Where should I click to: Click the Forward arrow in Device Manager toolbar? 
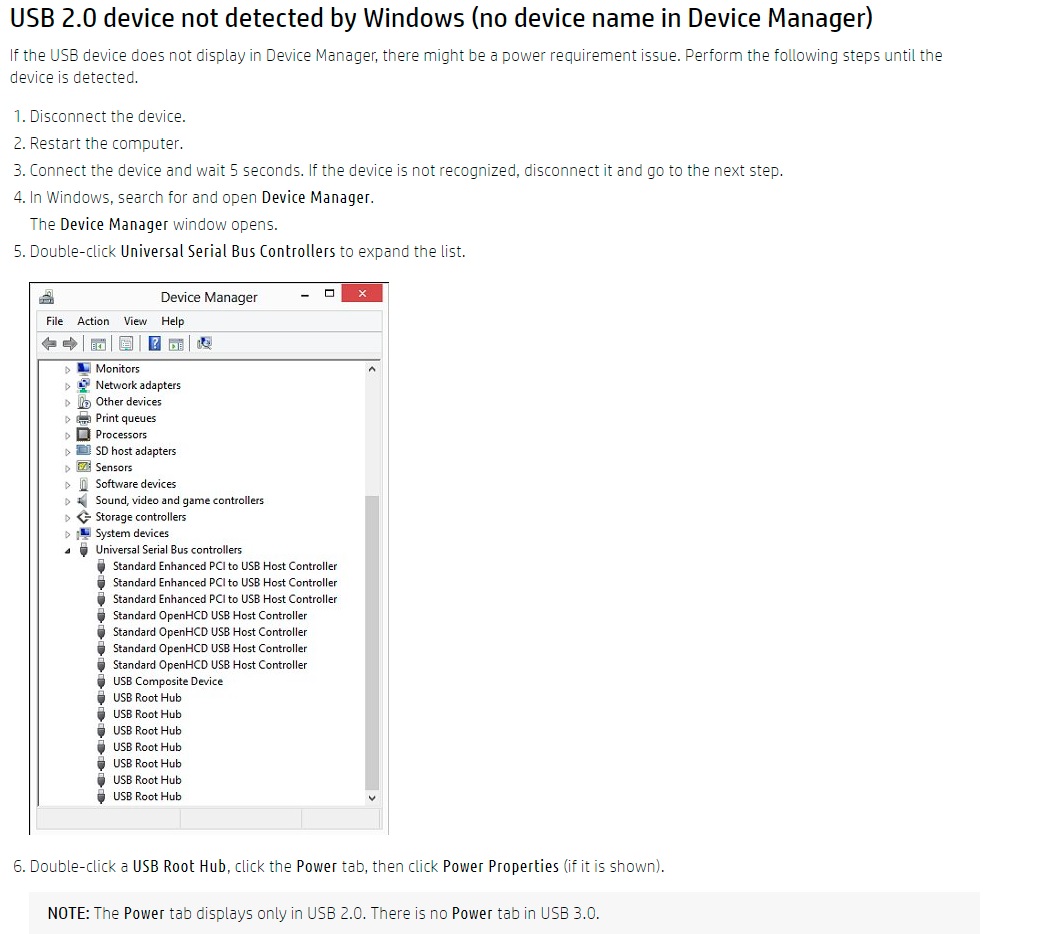70,343
